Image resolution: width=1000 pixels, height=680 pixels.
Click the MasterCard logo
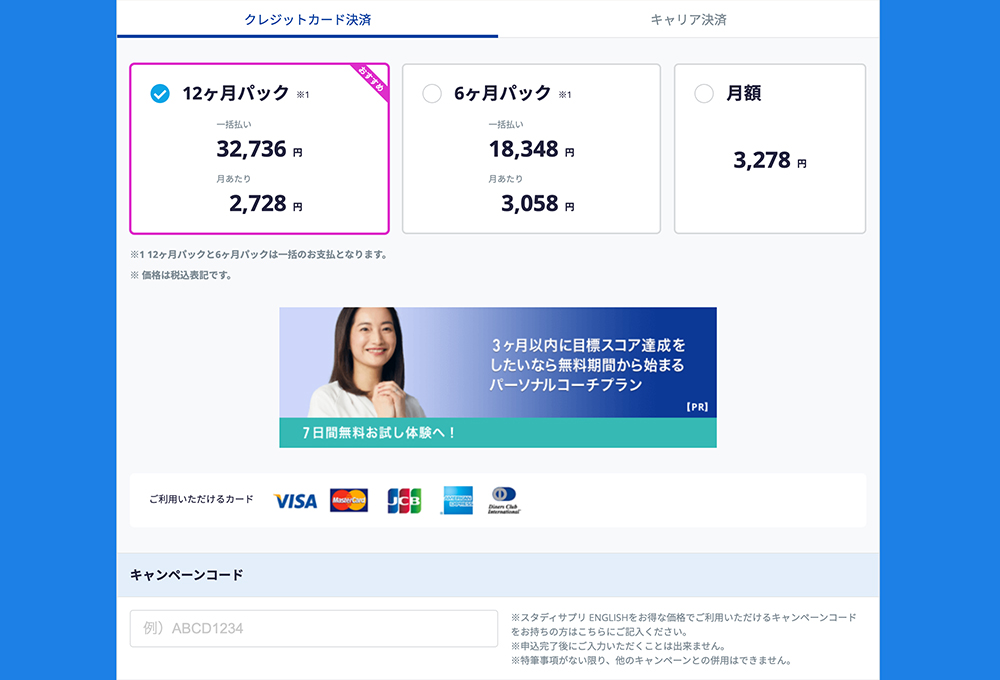[x=349, y=500]
